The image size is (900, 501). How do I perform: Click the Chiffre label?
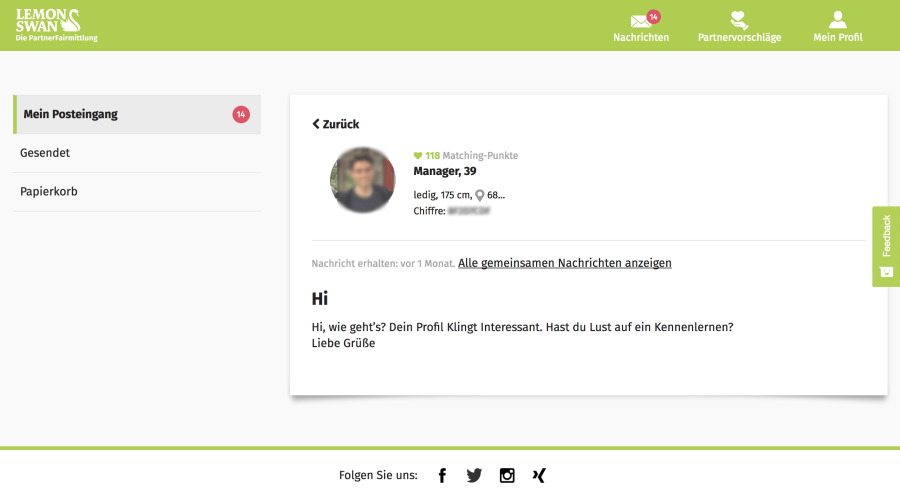point(429,211)
